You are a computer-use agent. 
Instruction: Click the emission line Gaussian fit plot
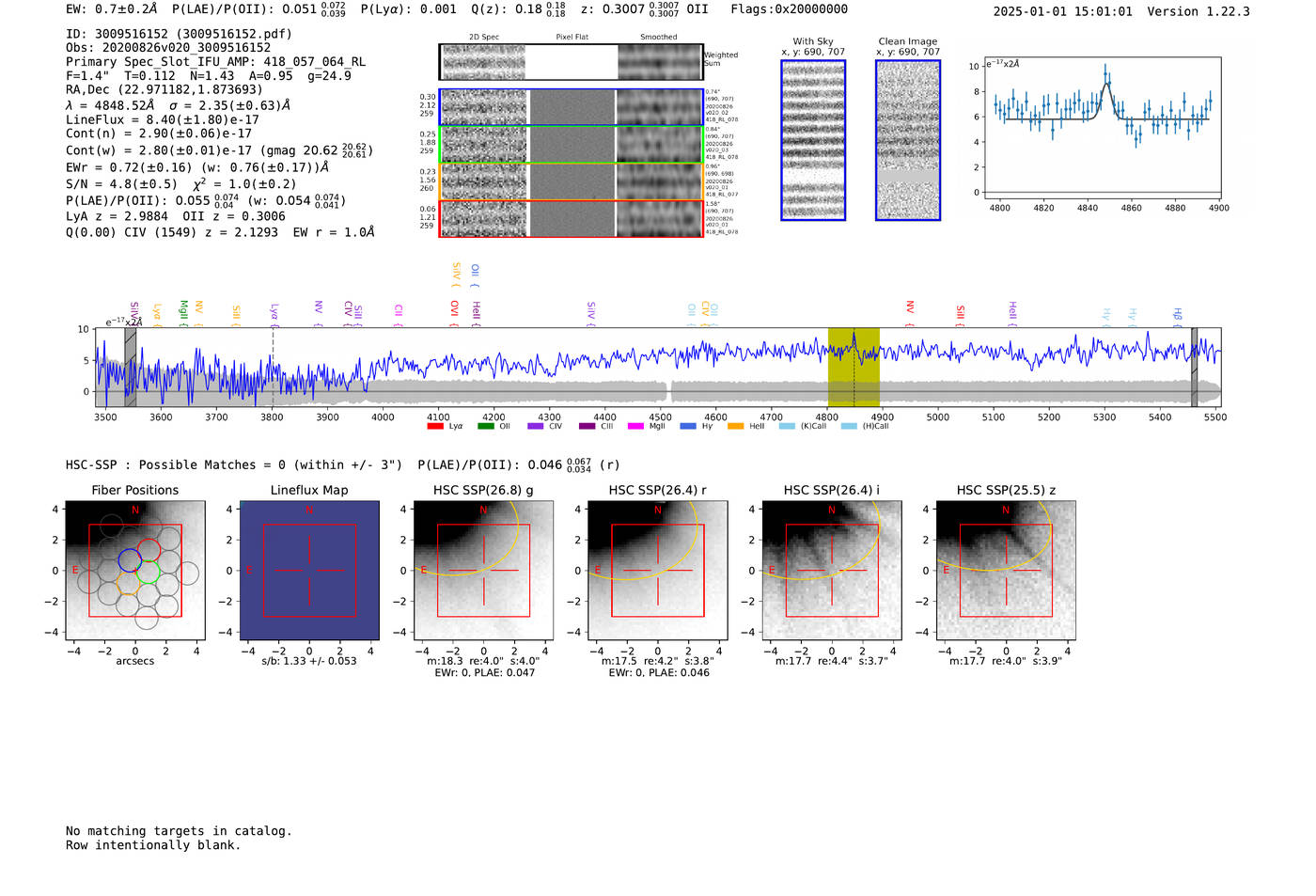(1102, 128)
